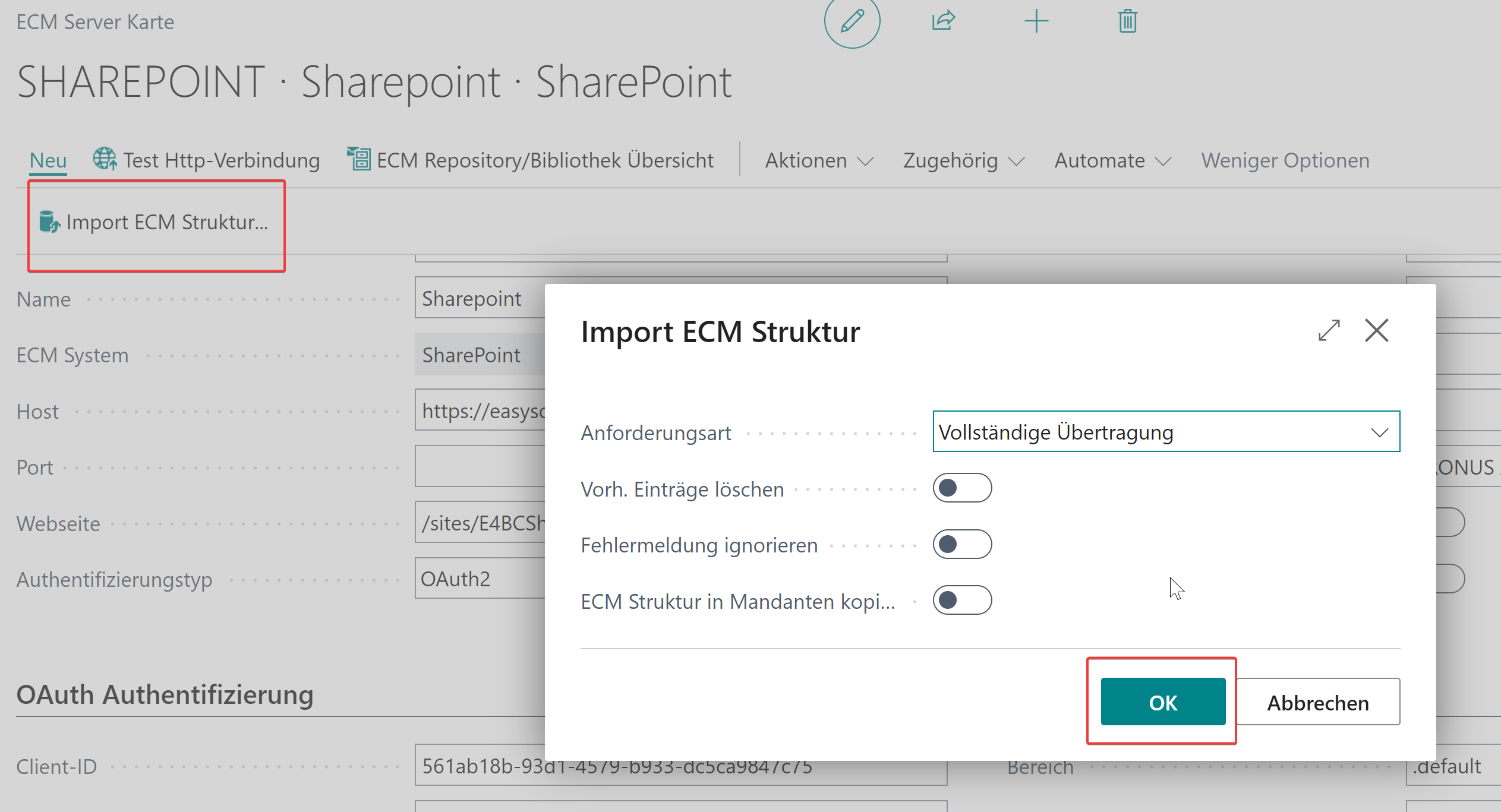This screenshot has width=1501, height=812.
Task: Expand dialog with the maximize arrows icon
Action: pos(1329,331)
